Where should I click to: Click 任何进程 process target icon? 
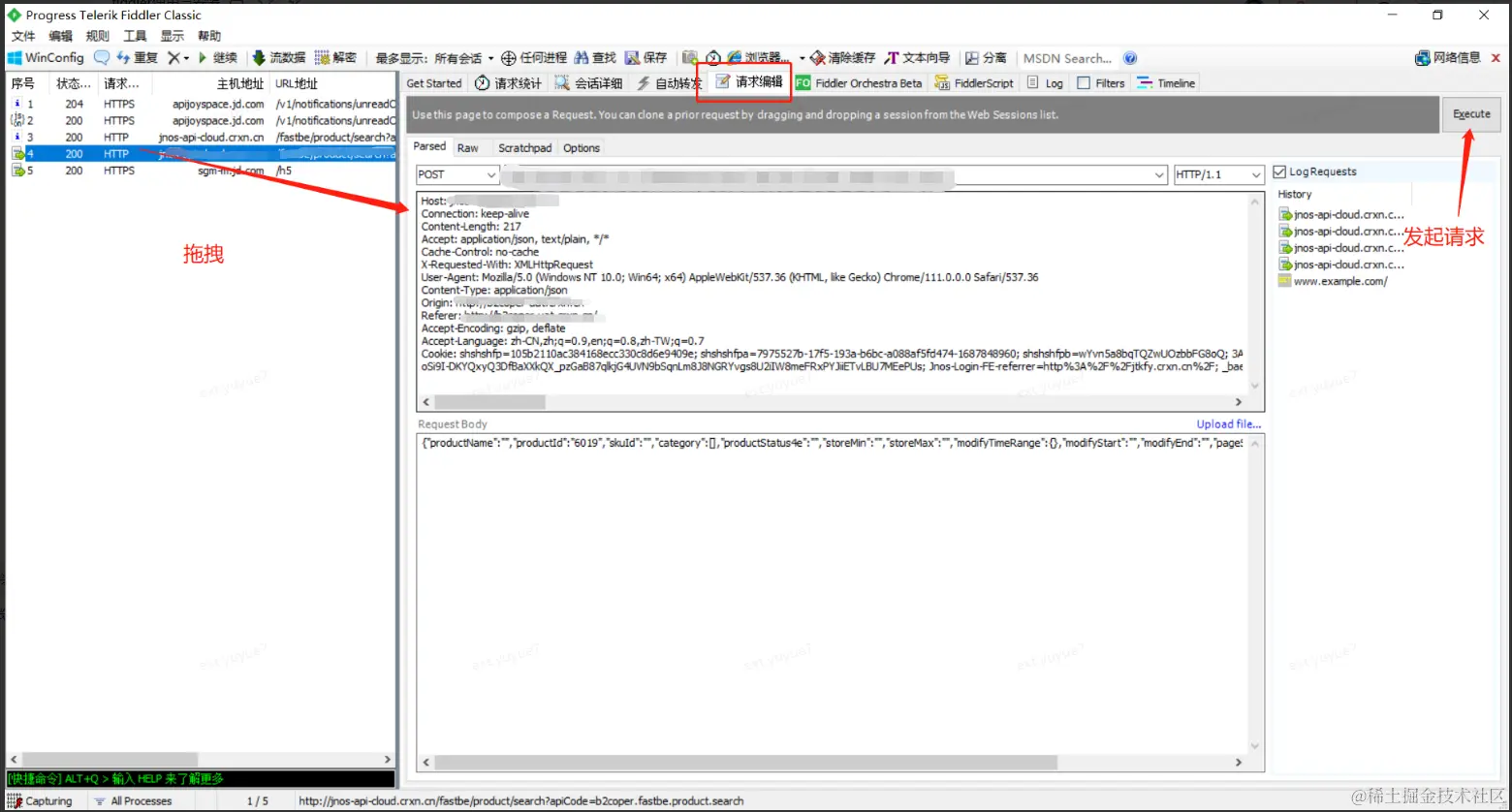[x=534, y=58]
